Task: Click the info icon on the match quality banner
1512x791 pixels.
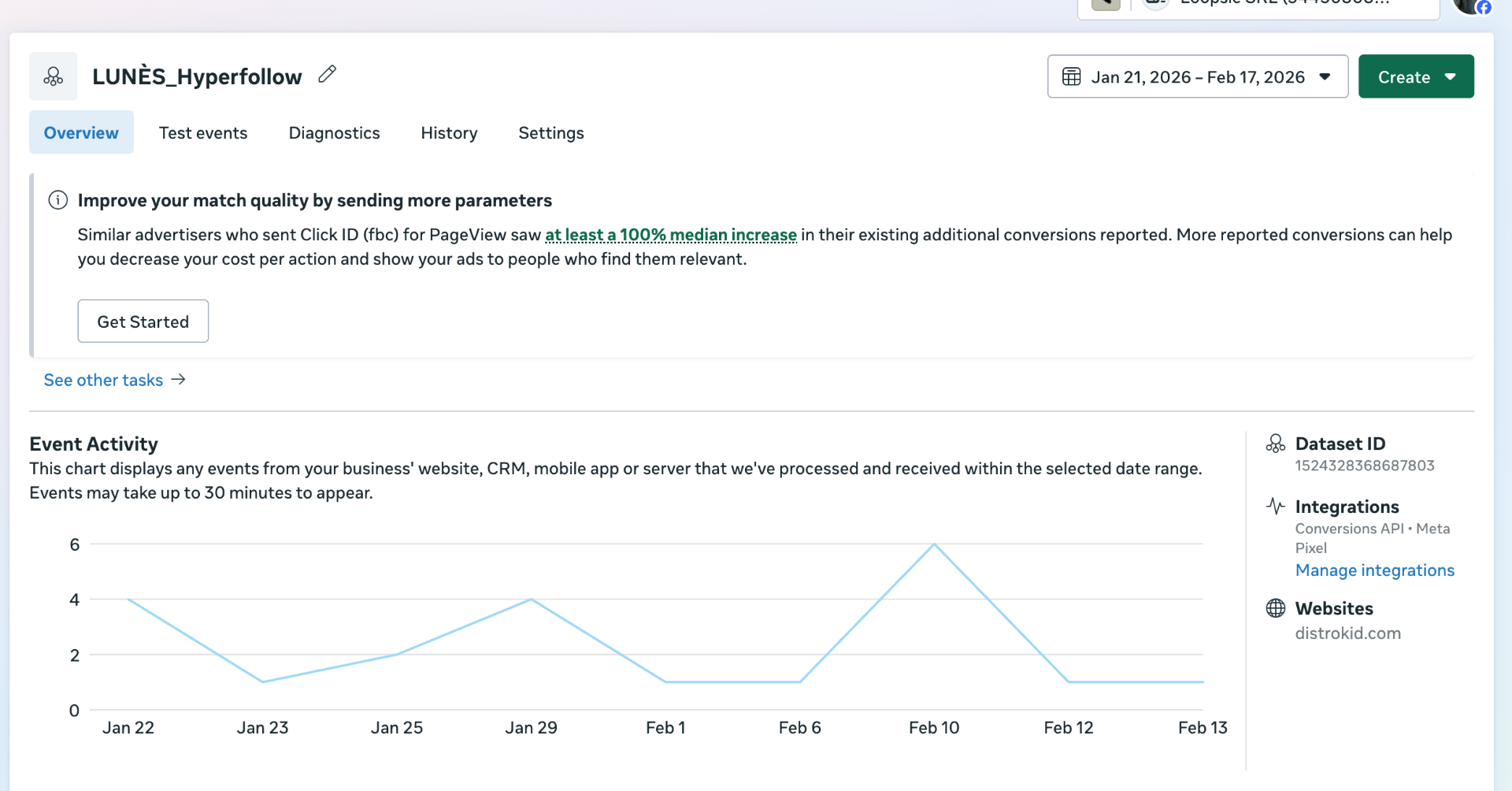Action: [57, 200]
